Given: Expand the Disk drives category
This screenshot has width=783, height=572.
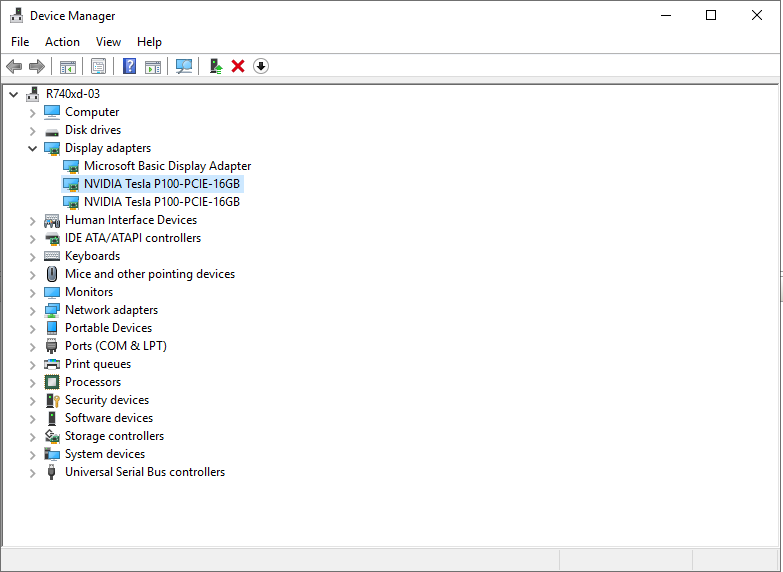Looking at the screenshot, I should pos(33,130).
